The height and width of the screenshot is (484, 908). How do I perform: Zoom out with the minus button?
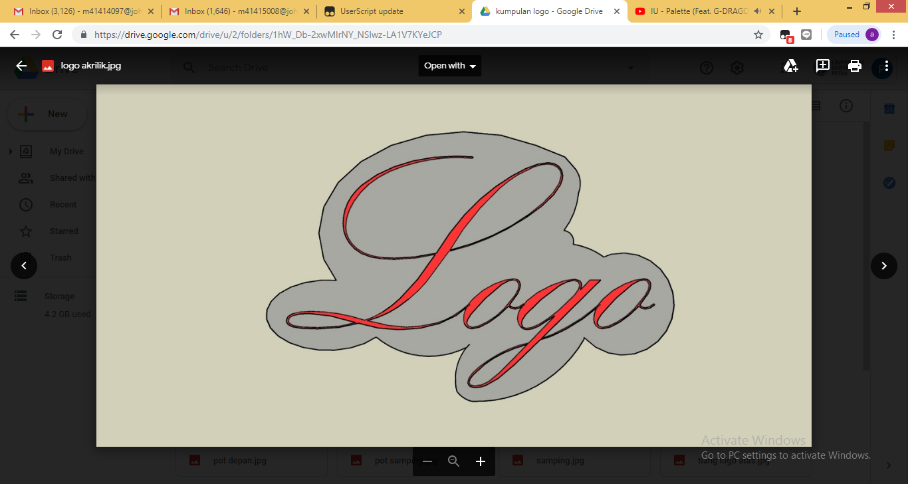[427, 461]
